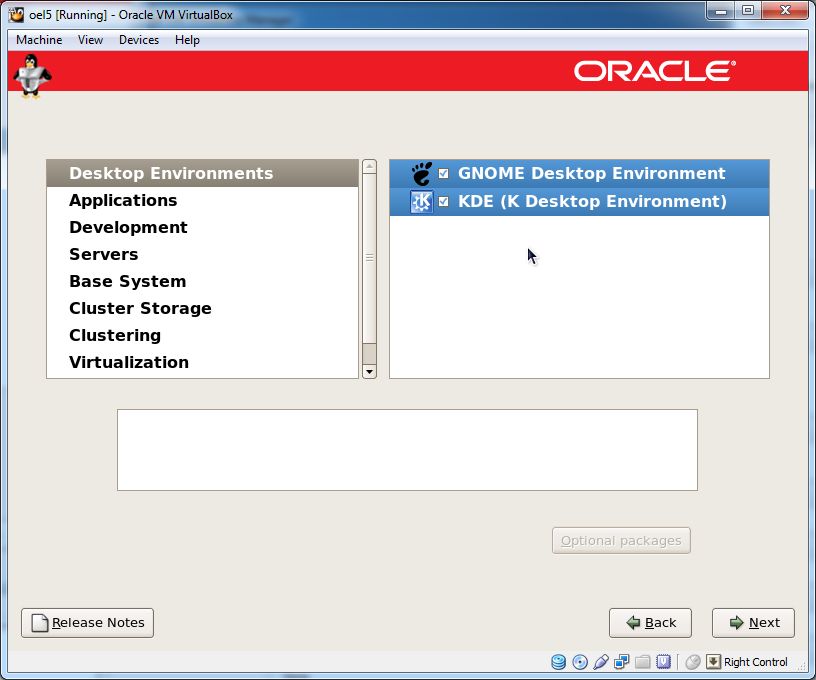This screenshot has width=816, height=680.
Task: Open the Release Notes
Action: [87, 623]
